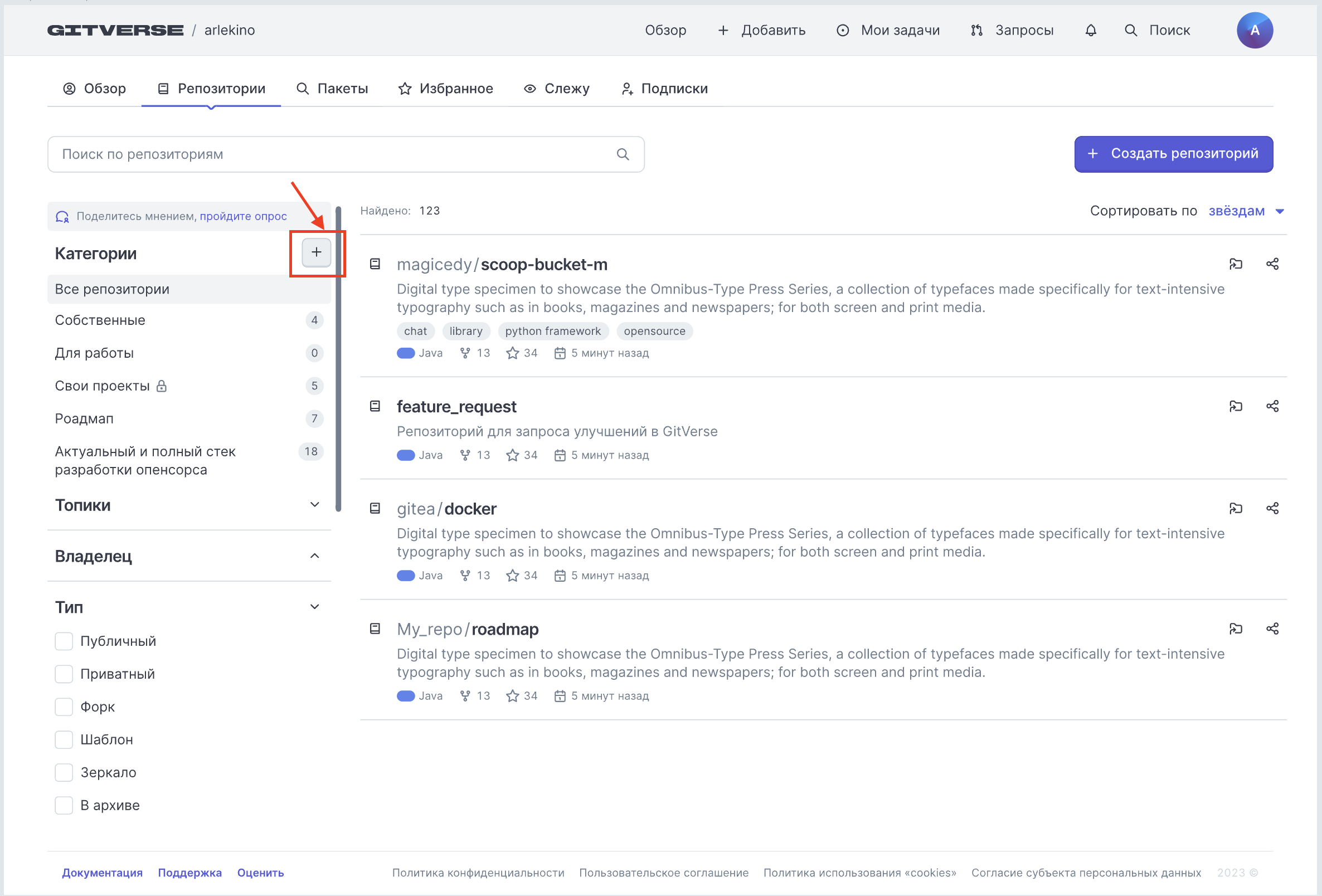Click the categories sidebar scrollbar

(338, 358)
